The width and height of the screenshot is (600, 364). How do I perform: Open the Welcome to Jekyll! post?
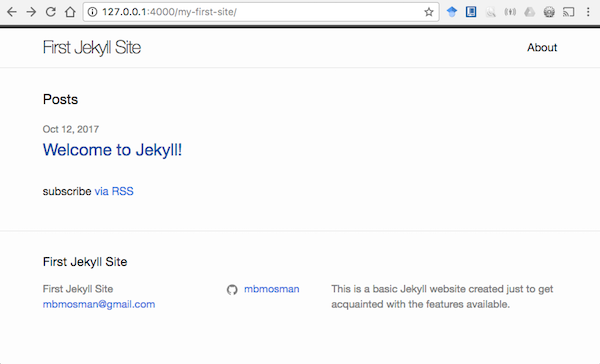click(112, 150)
